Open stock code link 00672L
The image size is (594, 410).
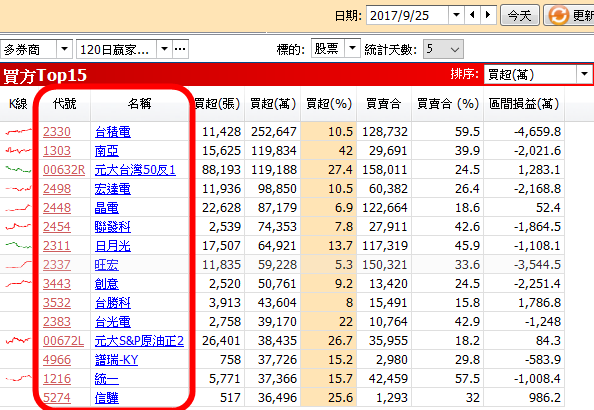click(x=63, y=341)
